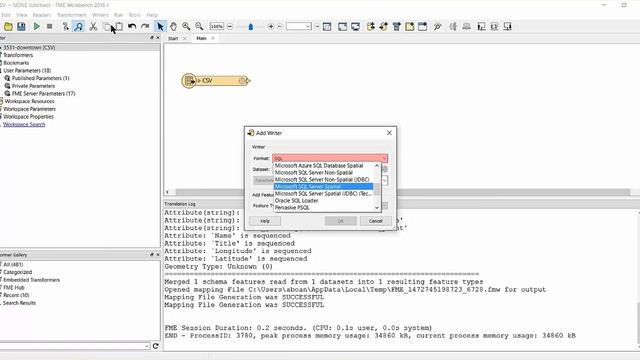Screen dimensions: 640x360
Task: Click the Help button in Add Writer dialog
Action: [265, 221]
